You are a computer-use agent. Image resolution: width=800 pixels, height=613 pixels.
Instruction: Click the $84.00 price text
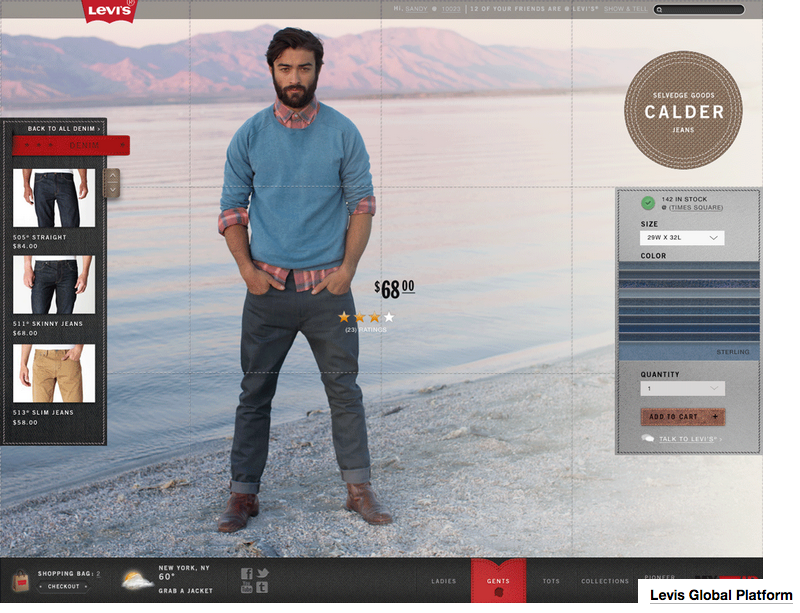click(x=25, y=246)
